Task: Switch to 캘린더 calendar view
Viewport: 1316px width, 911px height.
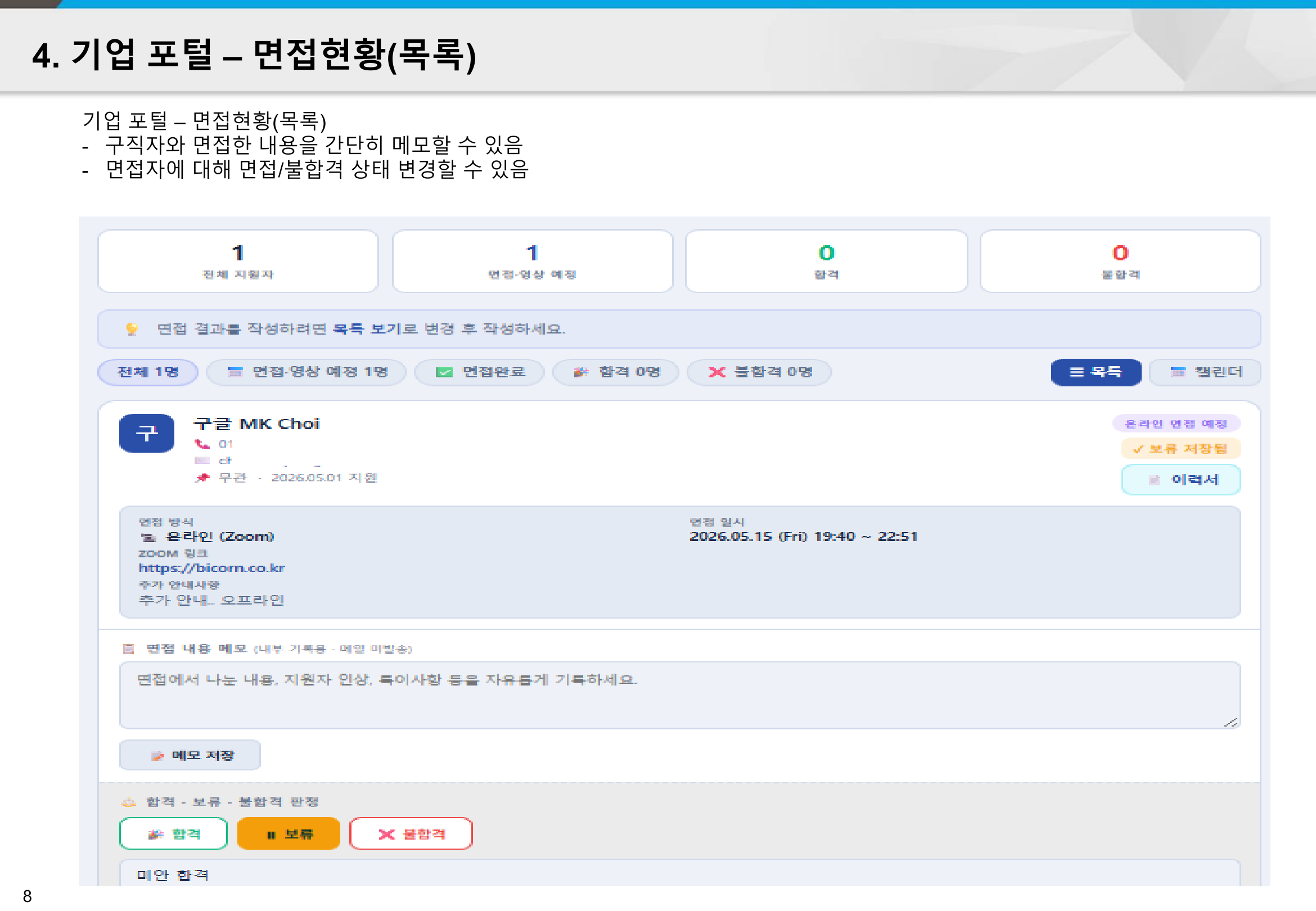Action: (1205, 372)
